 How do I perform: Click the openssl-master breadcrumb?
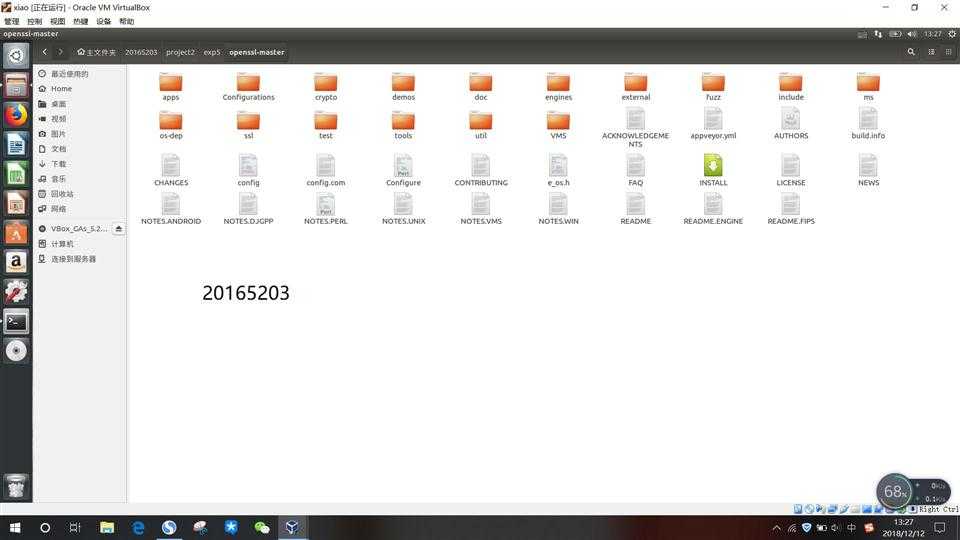coord(257,52)
